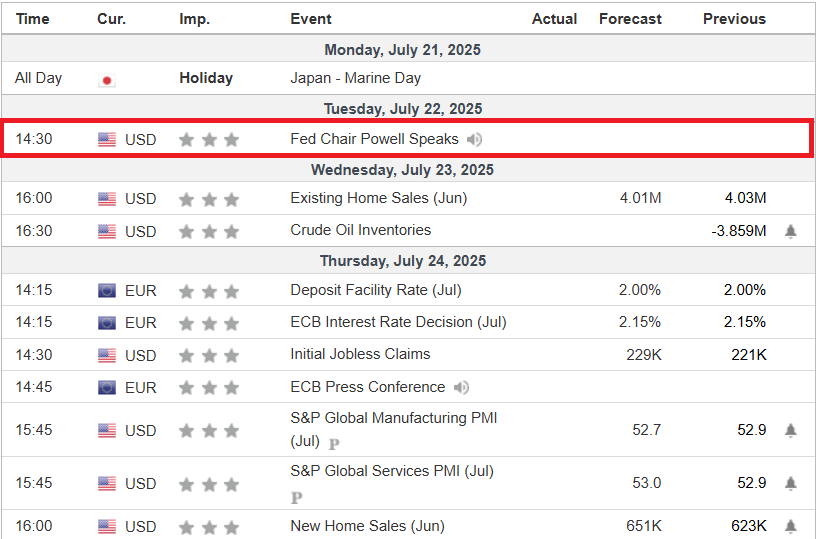
Task: Click the Actual column header
Action: (554, 19)
